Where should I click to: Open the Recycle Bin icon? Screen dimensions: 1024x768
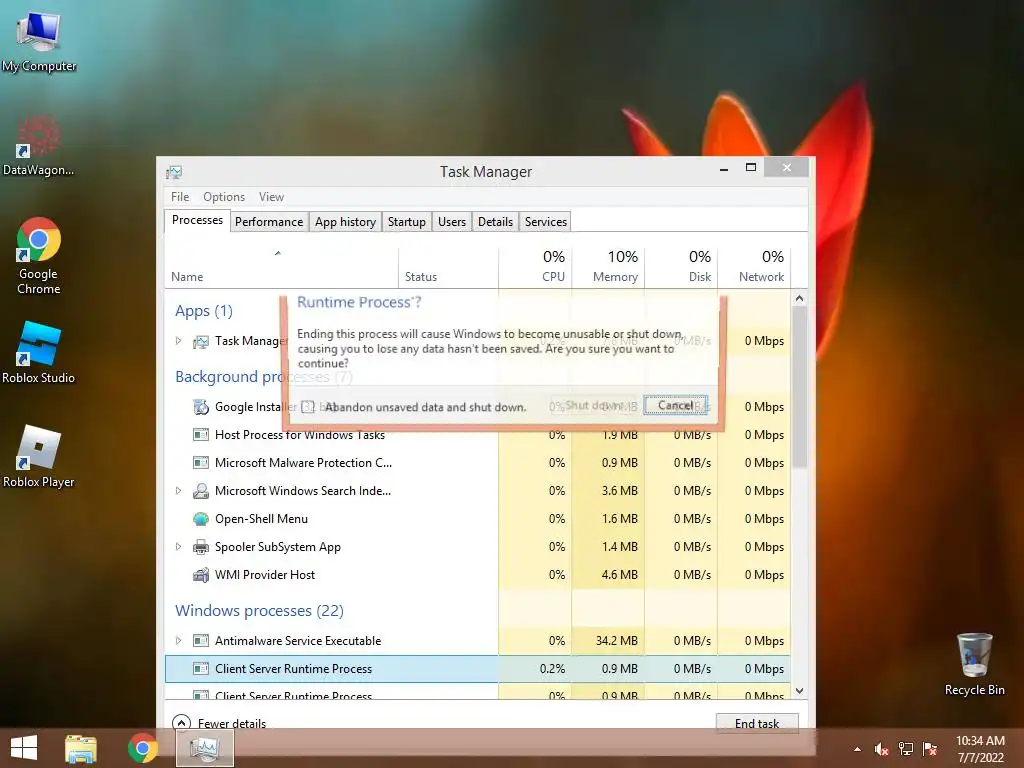tap(974, 663)
